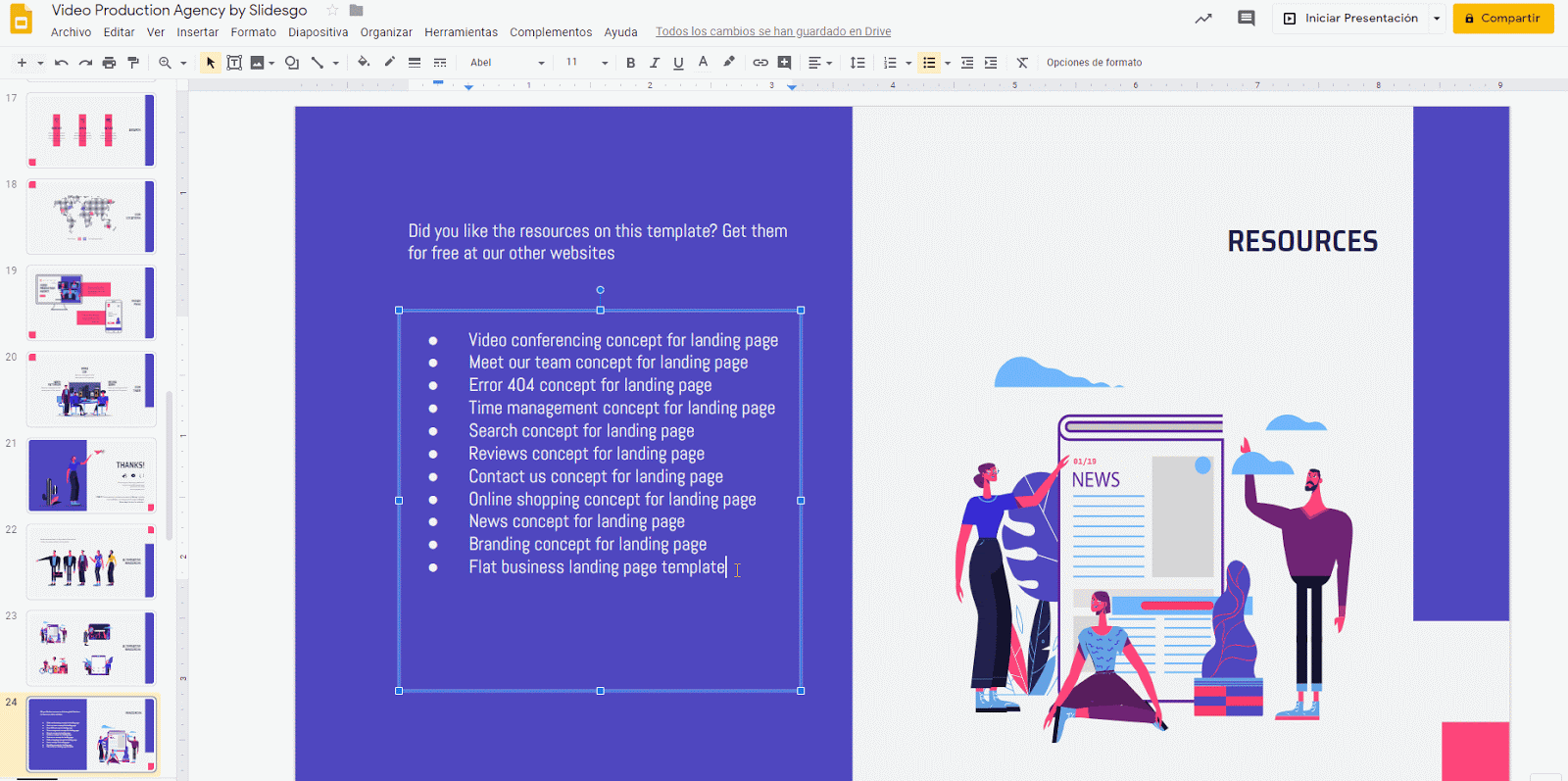Click the redo arrow icon
The image size is (1568, 781).
click(85, 63)
